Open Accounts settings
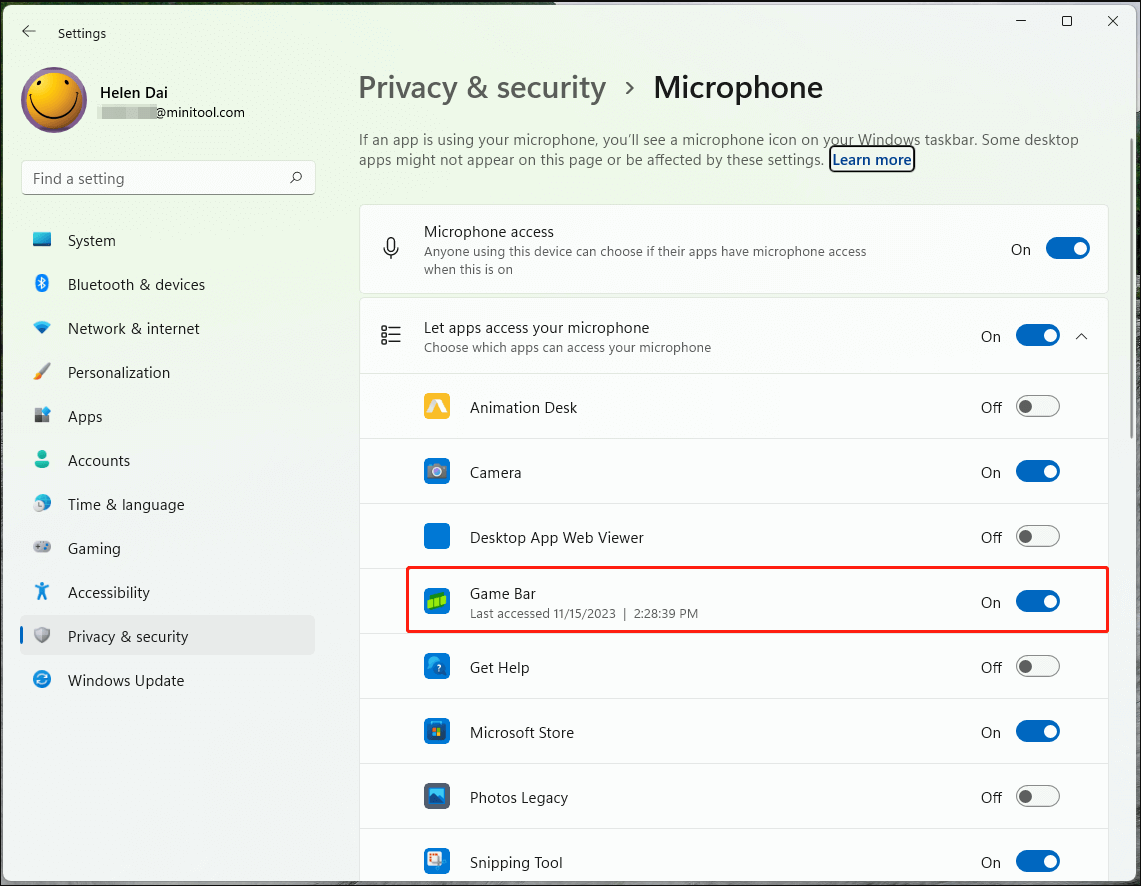Screen dimensions: 1141x886 point(42,460)
